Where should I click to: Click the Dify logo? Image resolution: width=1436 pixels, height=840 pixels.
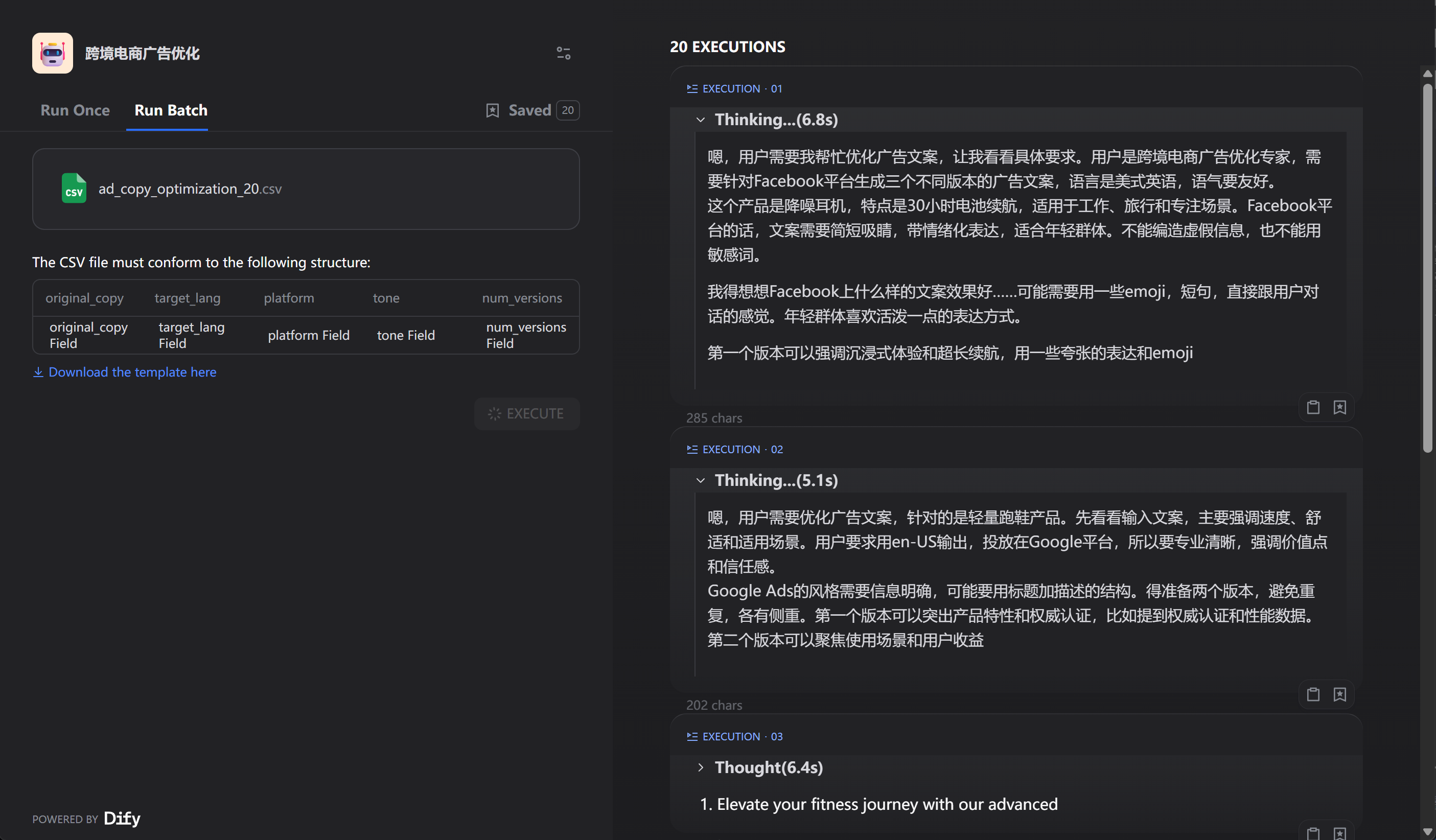pos(122,819)
